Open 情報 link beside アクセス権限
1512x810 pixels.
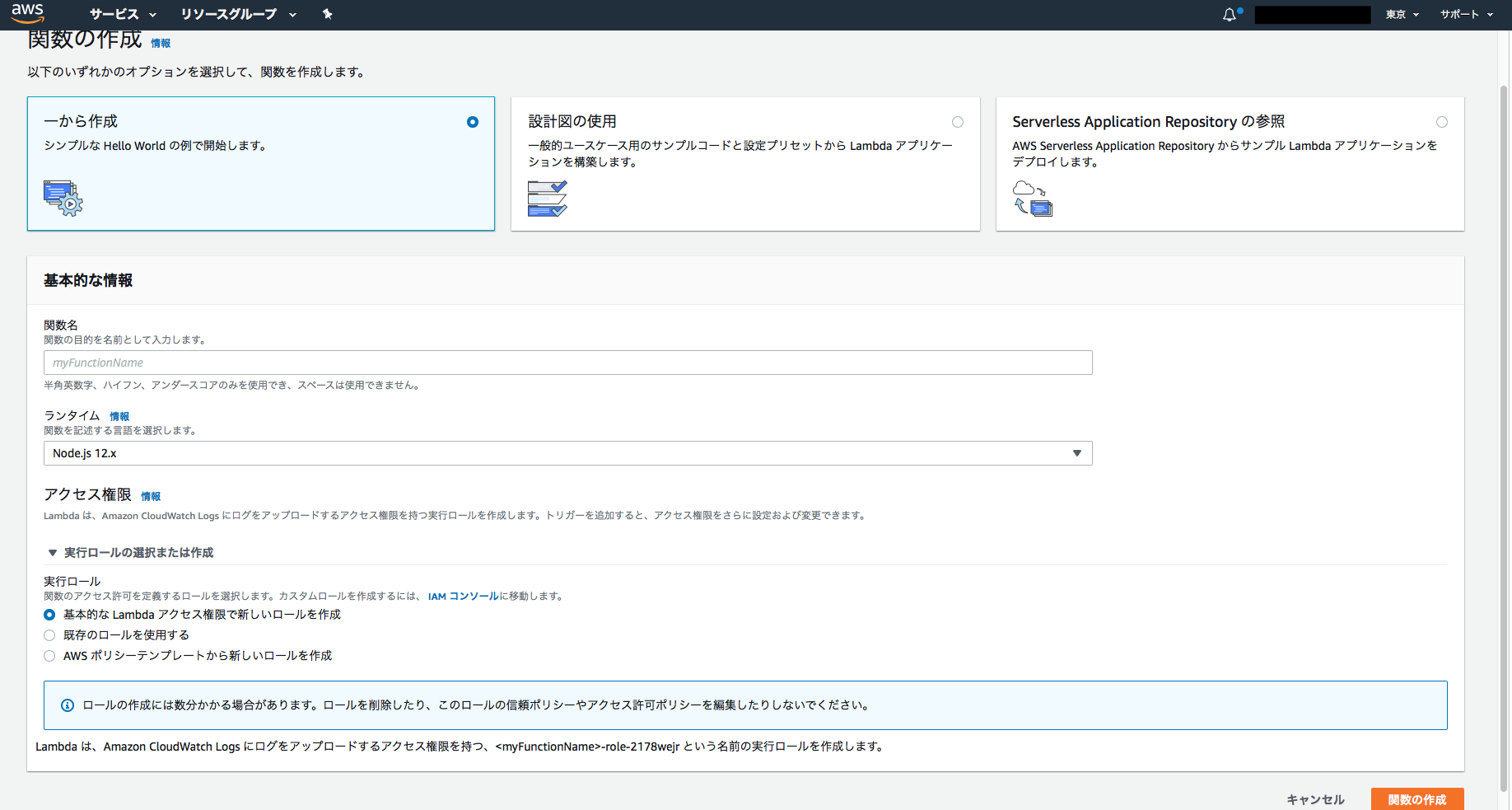(151, 496)
